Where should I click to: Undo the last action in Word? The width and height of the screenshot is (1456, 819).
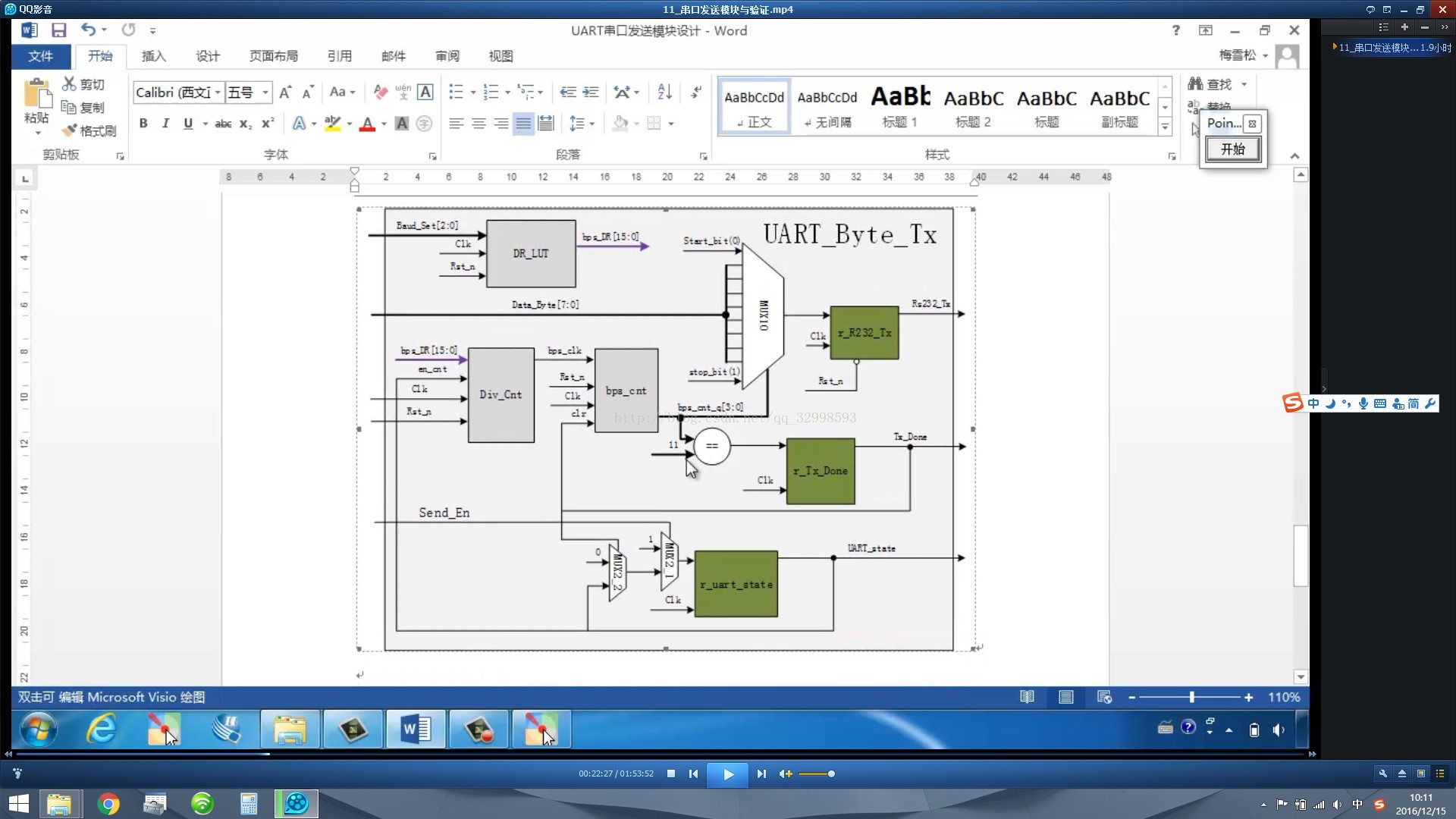pyautogui.click(x=88, y=30)
